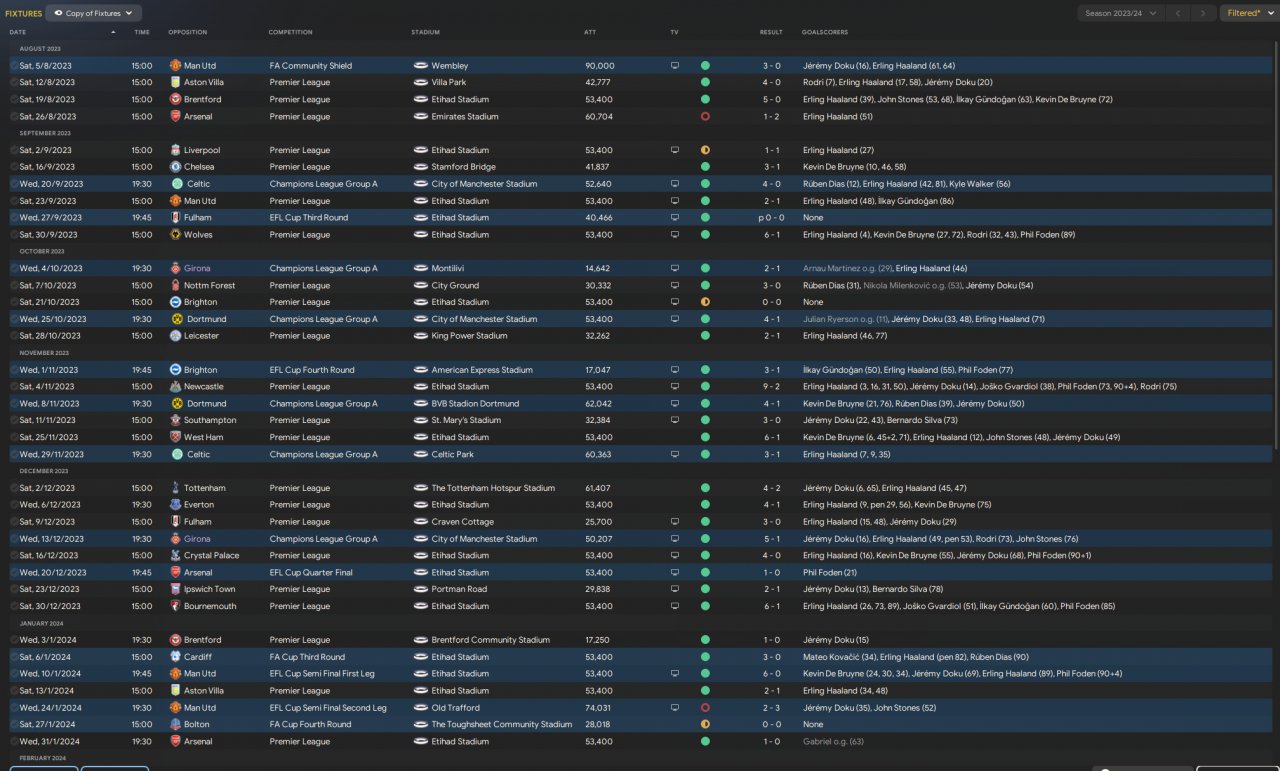
Task: Select the row circle for Sat 30/9/2023
Action: click(x=14, y=235)
